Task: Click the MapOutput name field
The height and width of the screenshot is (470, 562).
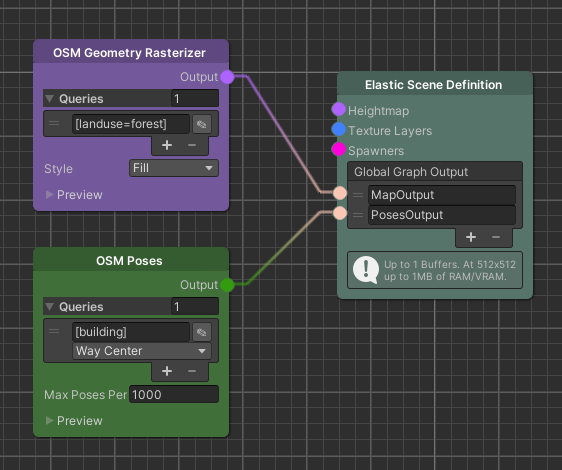Action: [442, 195]
